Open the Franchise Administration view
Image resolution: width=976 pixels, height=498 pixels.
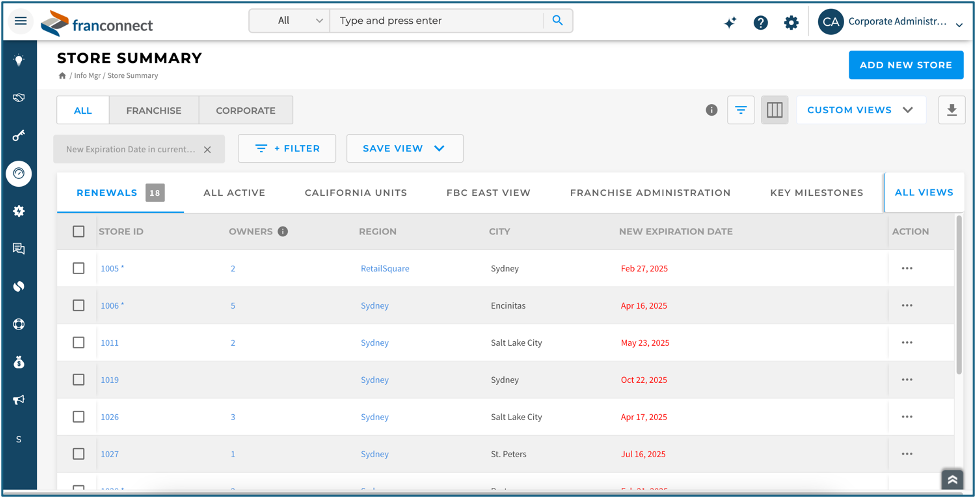650,193
